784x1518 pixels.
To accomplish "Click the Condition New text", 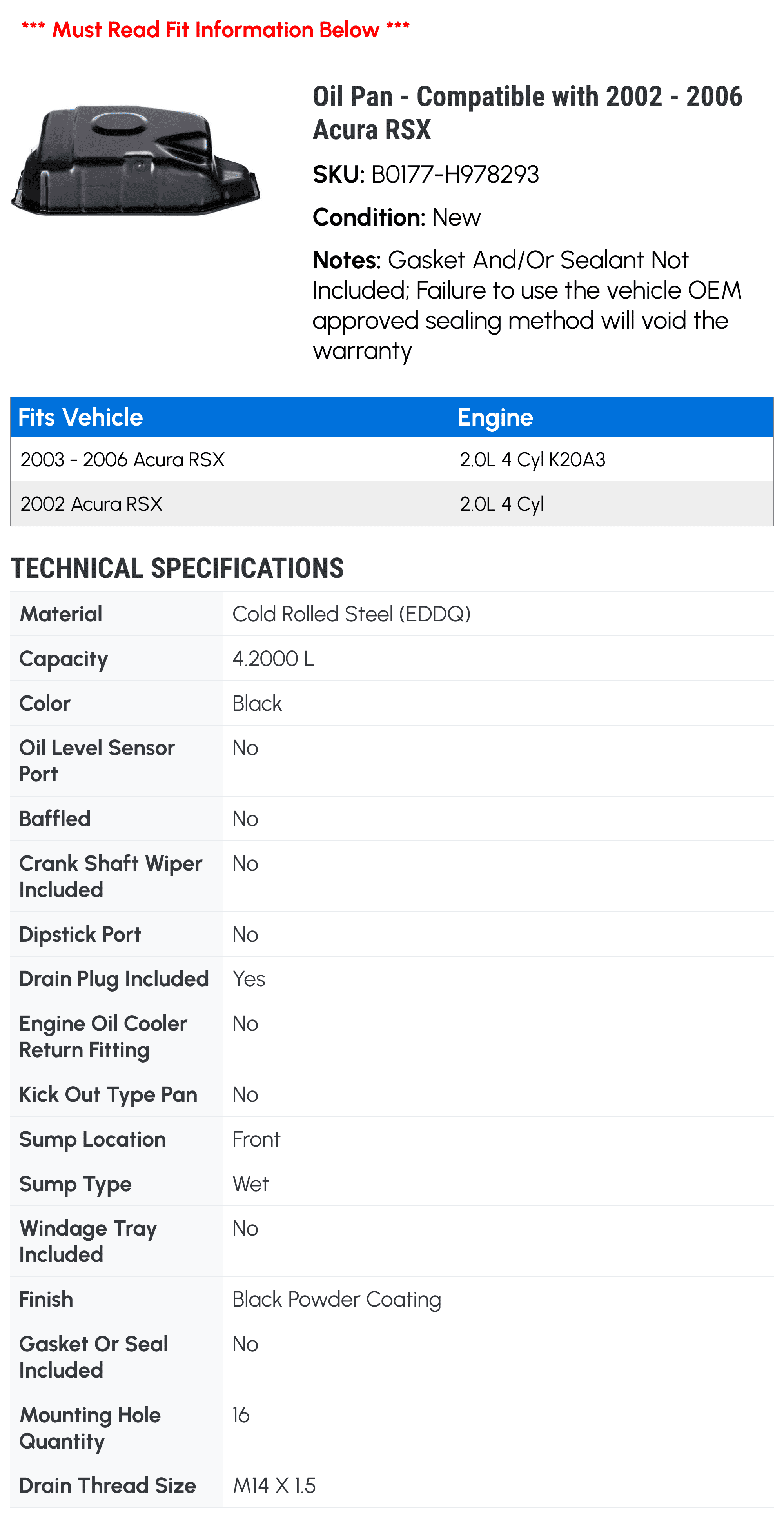I will pyautogui.click(x=396, y=217).
